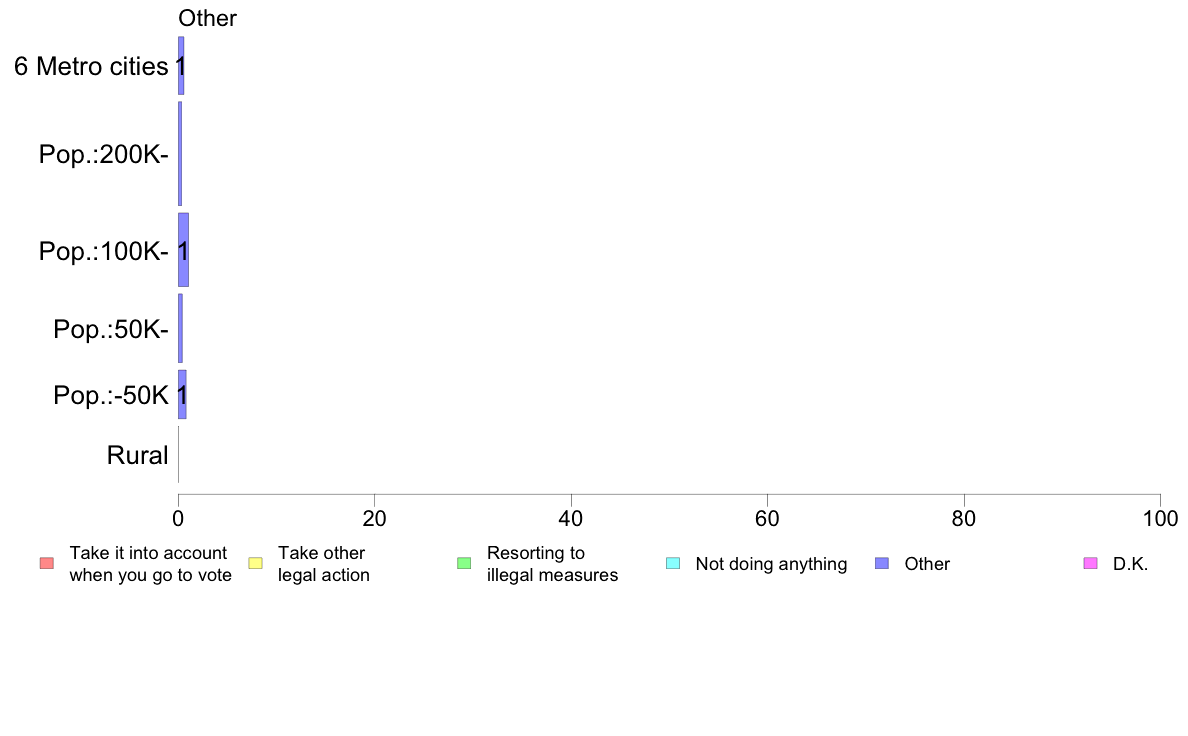Click the '6 Metro cities' axis label

[91, 67]
